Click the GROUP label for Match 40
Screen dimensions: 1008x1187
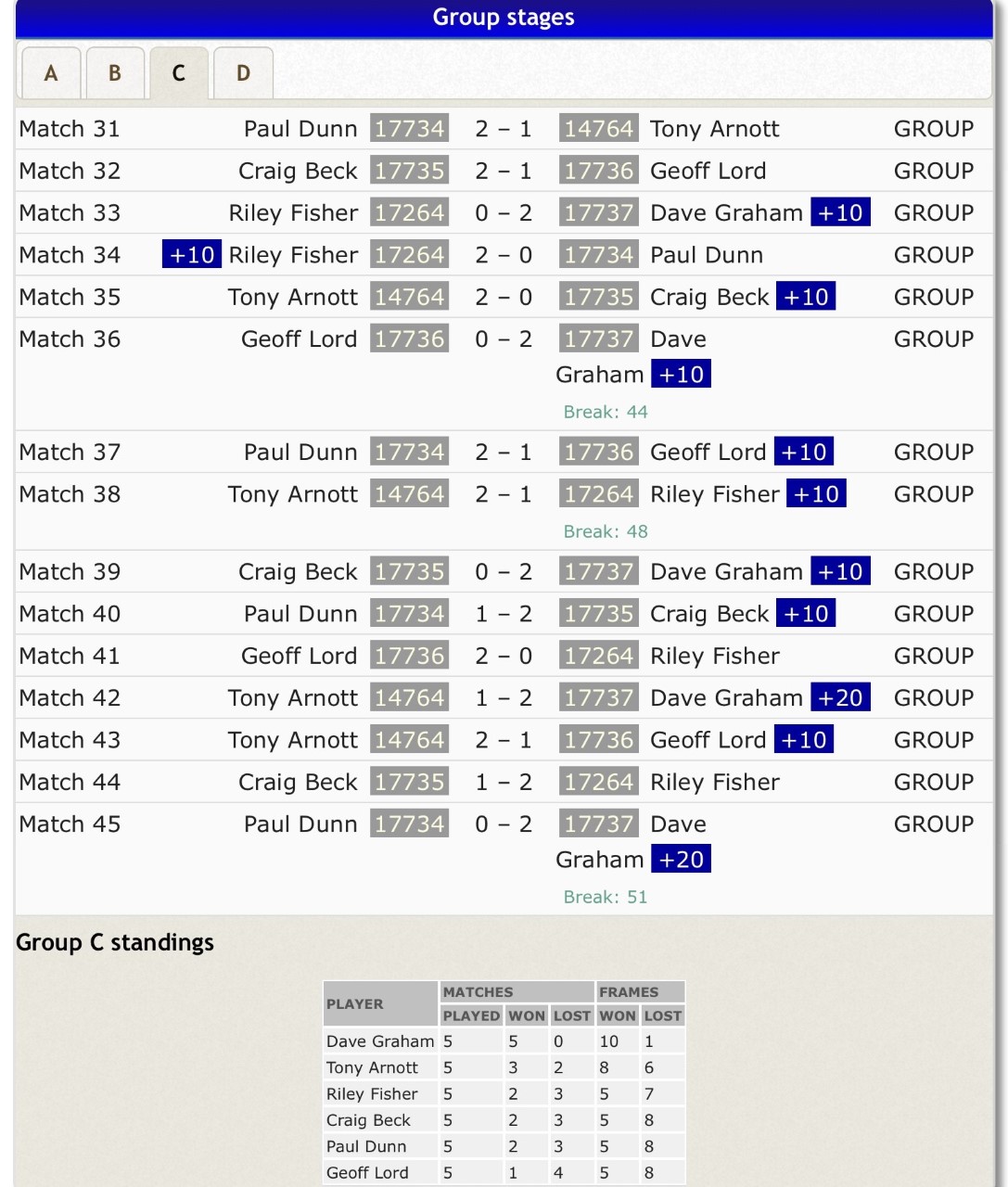coord(933,614)
